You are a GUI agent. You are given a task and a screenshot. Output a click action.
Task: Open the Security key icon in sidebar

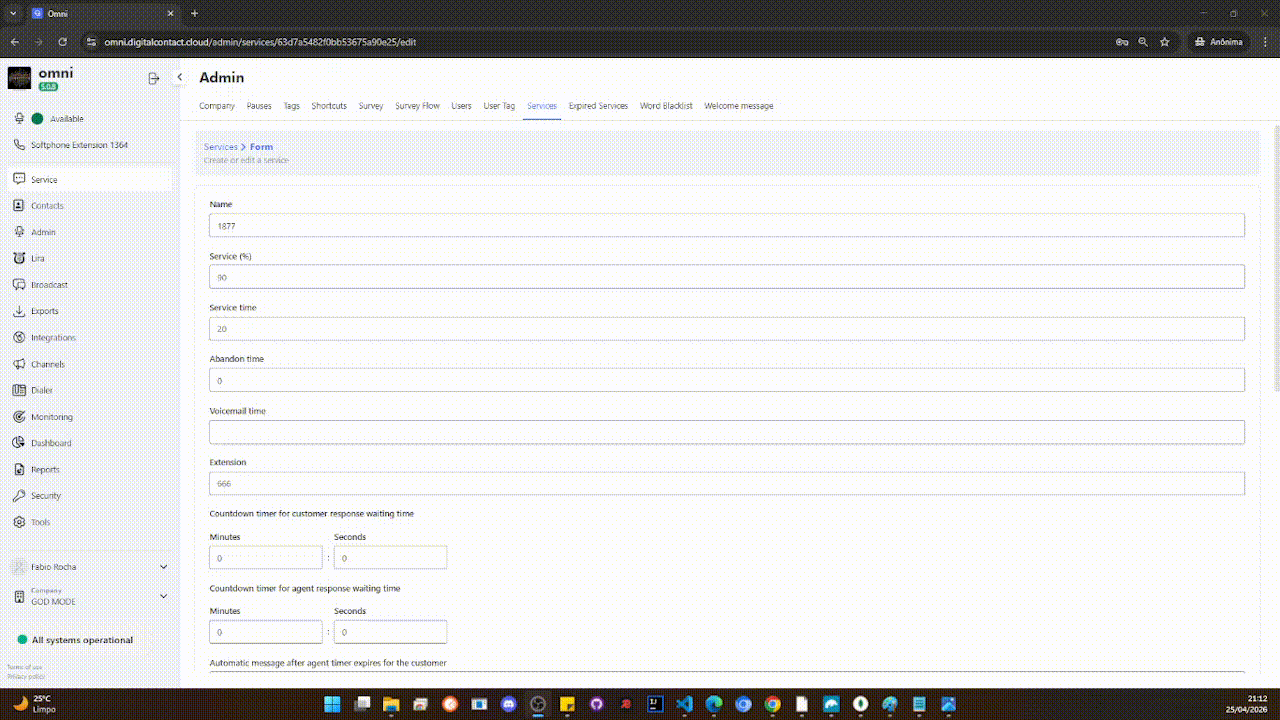[x=19, y=496]
